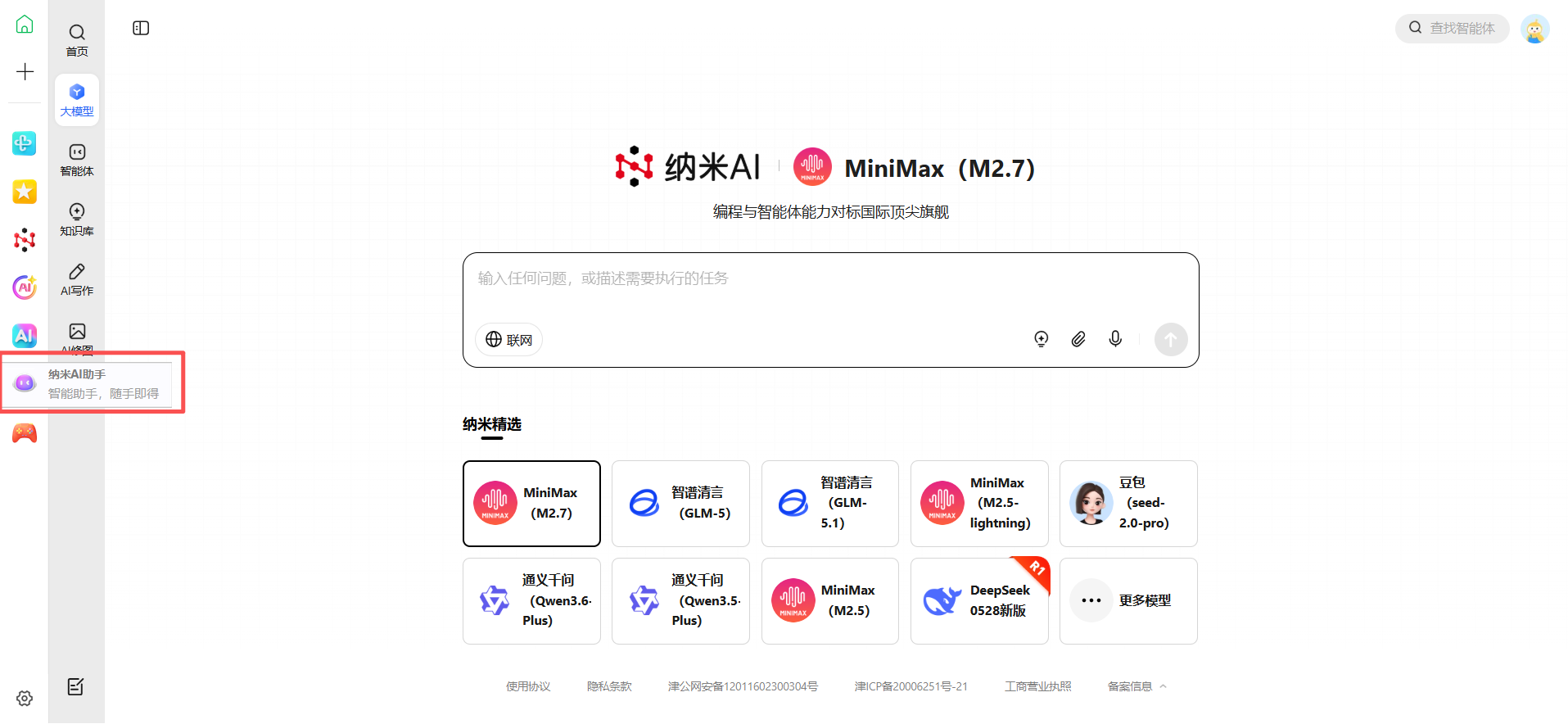Click the knowledge base icon in input bar

pos(1041,339)
